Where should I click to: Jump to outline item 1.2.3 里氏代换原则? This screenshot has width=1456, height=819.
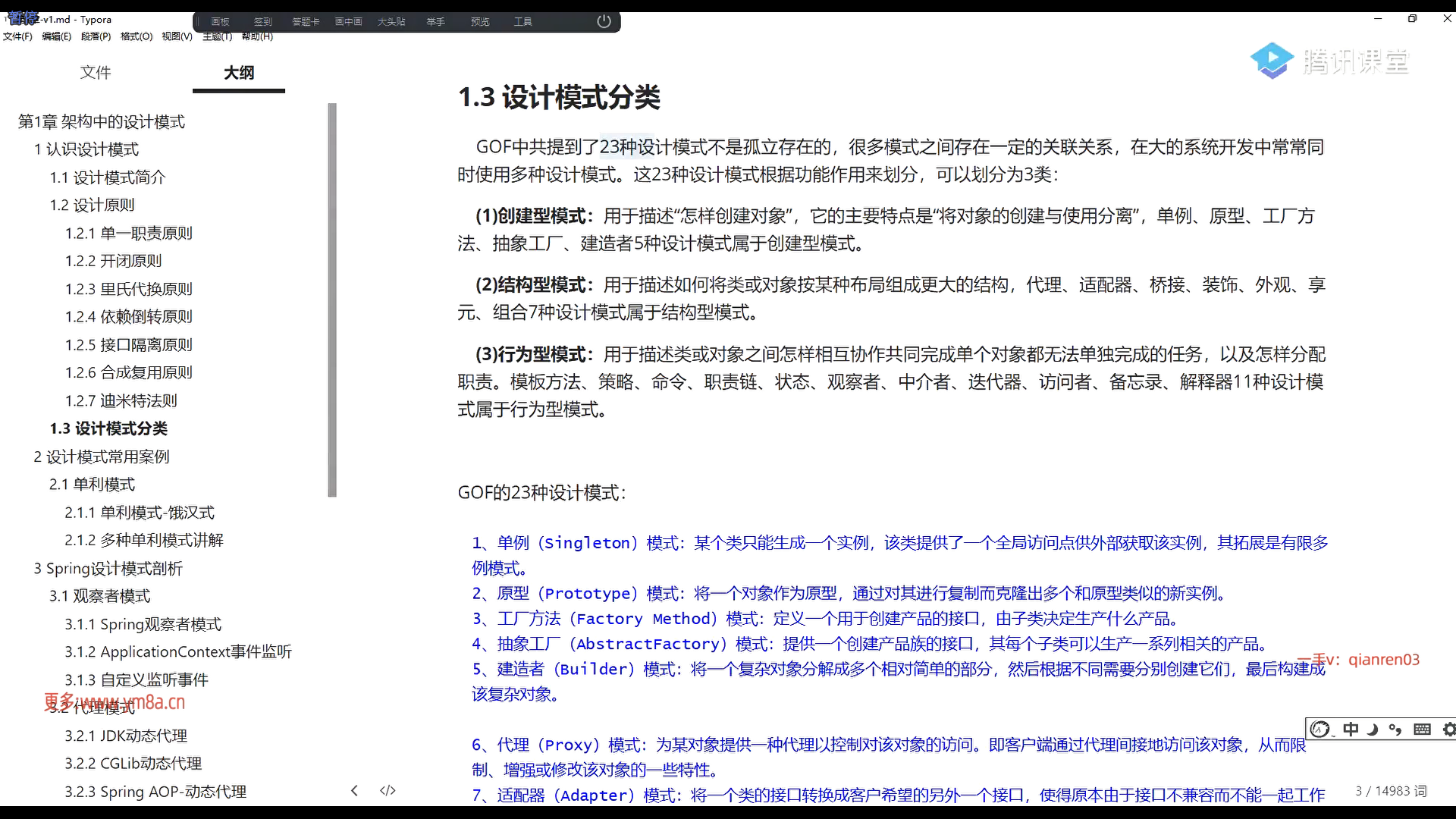tap(129, 289)
